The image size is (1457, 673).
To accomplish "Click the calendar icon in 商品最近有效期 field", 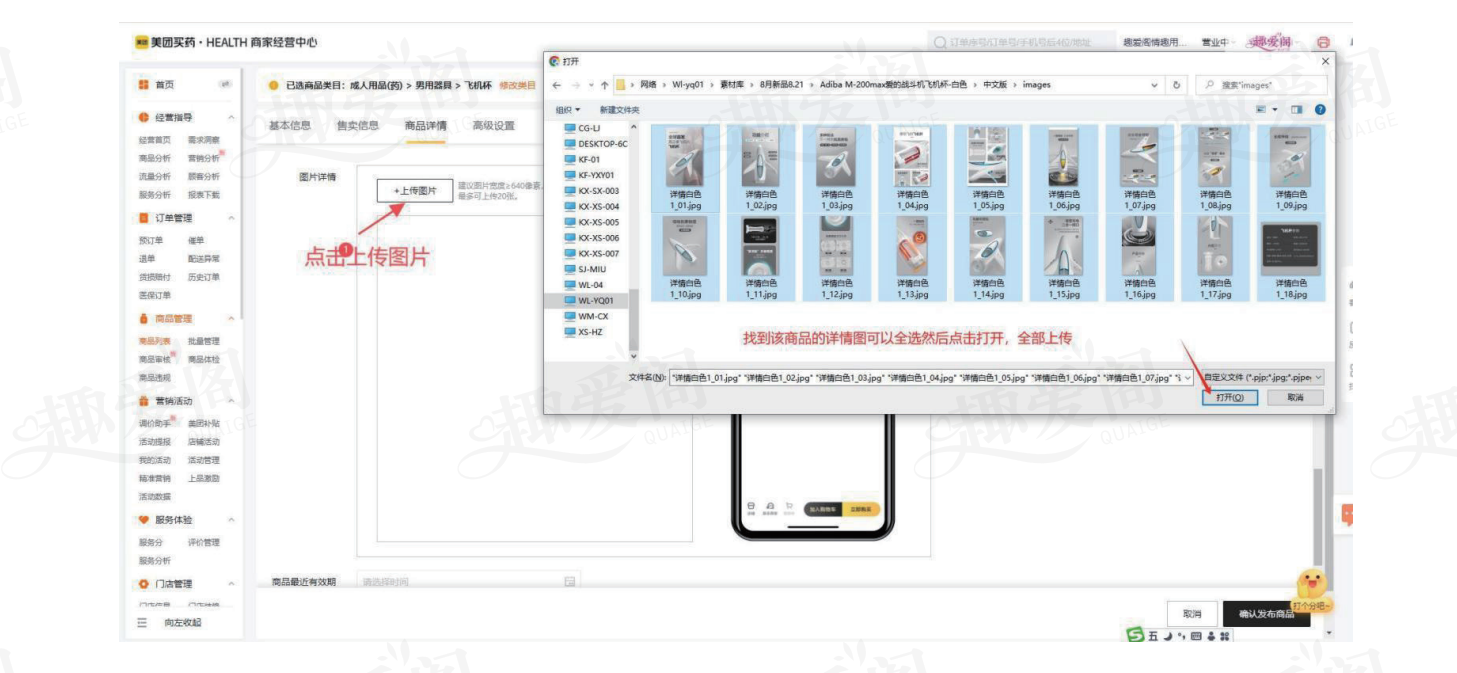I will click(569, 582).
